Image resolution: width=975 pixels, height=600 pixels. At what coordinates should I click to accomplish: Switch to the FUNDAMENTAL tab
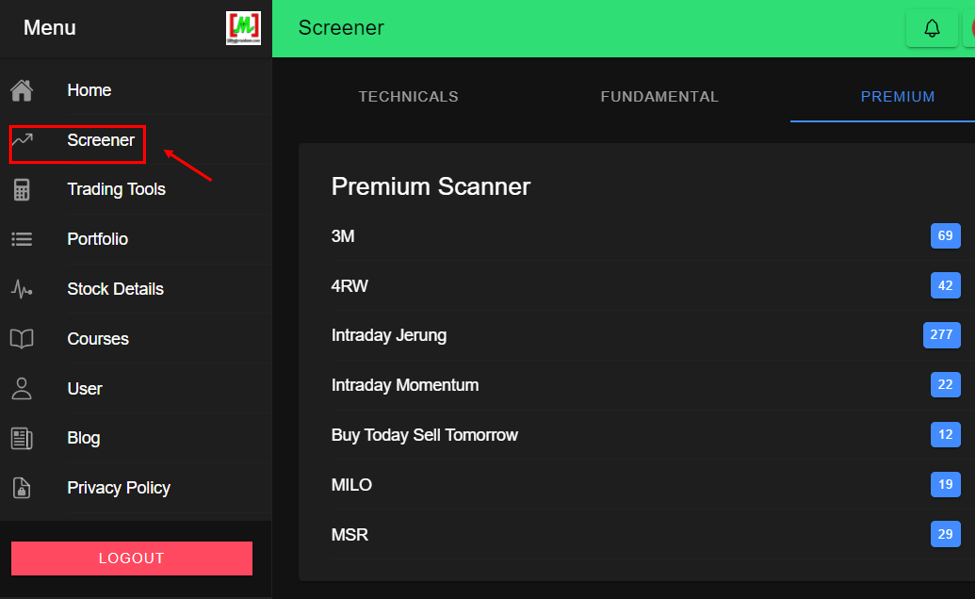(x=659, y=96)
